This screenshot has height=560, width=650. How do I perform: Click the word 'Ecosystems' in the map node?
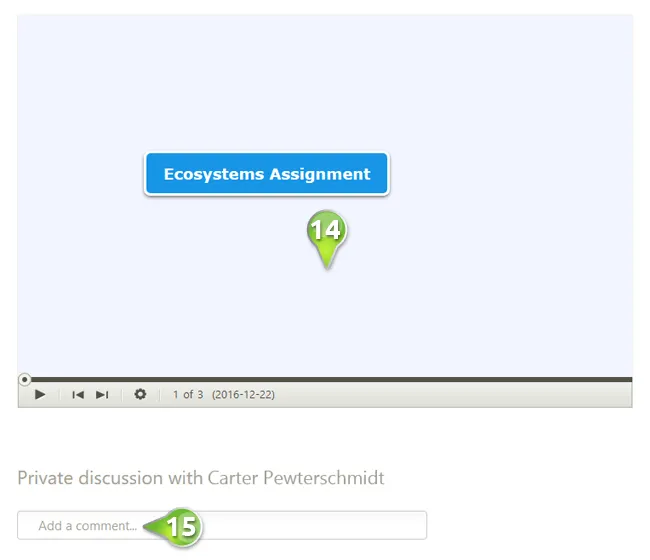coord(211,174)
